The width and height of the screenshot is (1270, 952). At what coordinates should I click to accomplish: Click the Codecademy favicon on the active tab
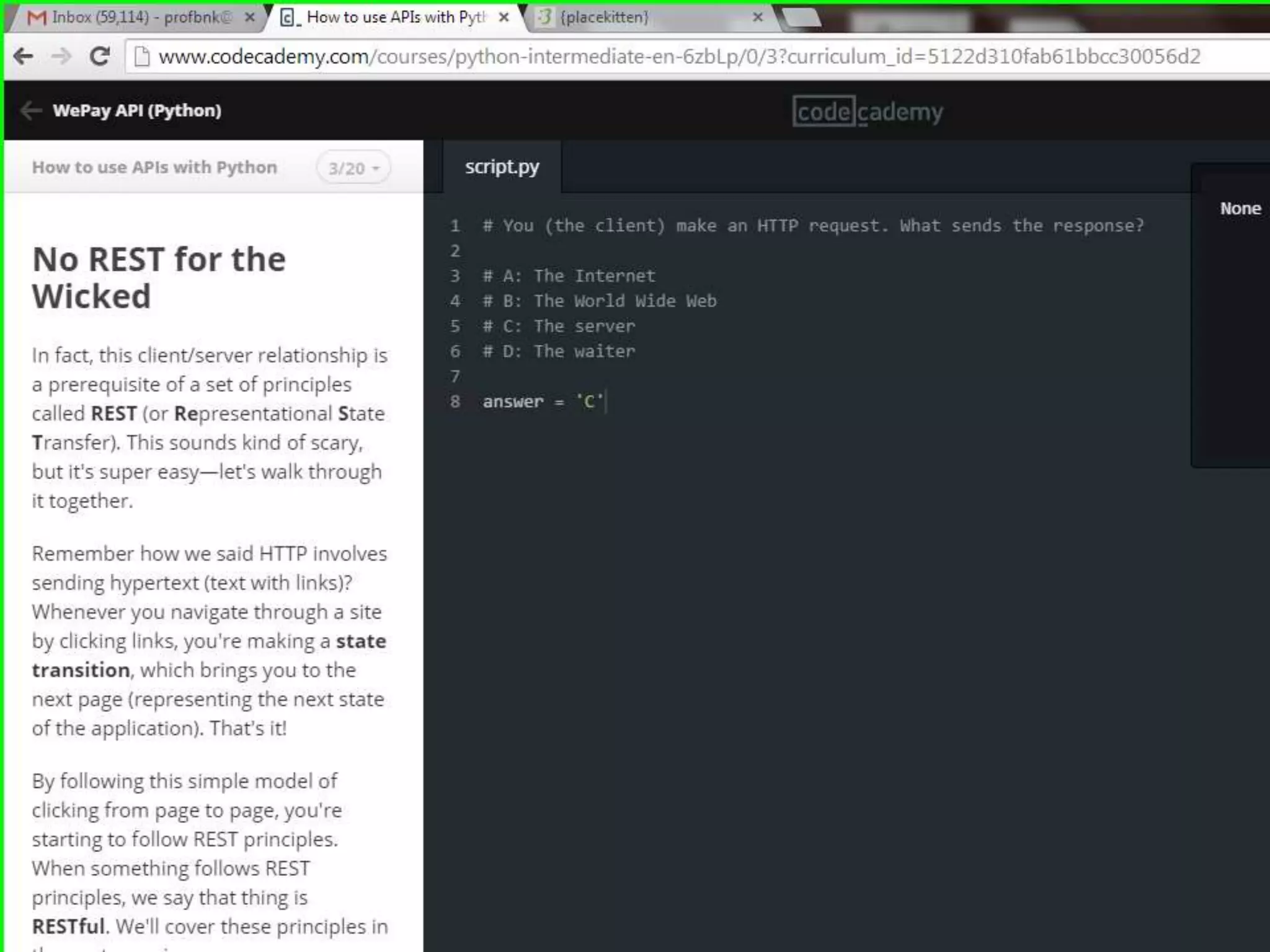click(290, 17)
